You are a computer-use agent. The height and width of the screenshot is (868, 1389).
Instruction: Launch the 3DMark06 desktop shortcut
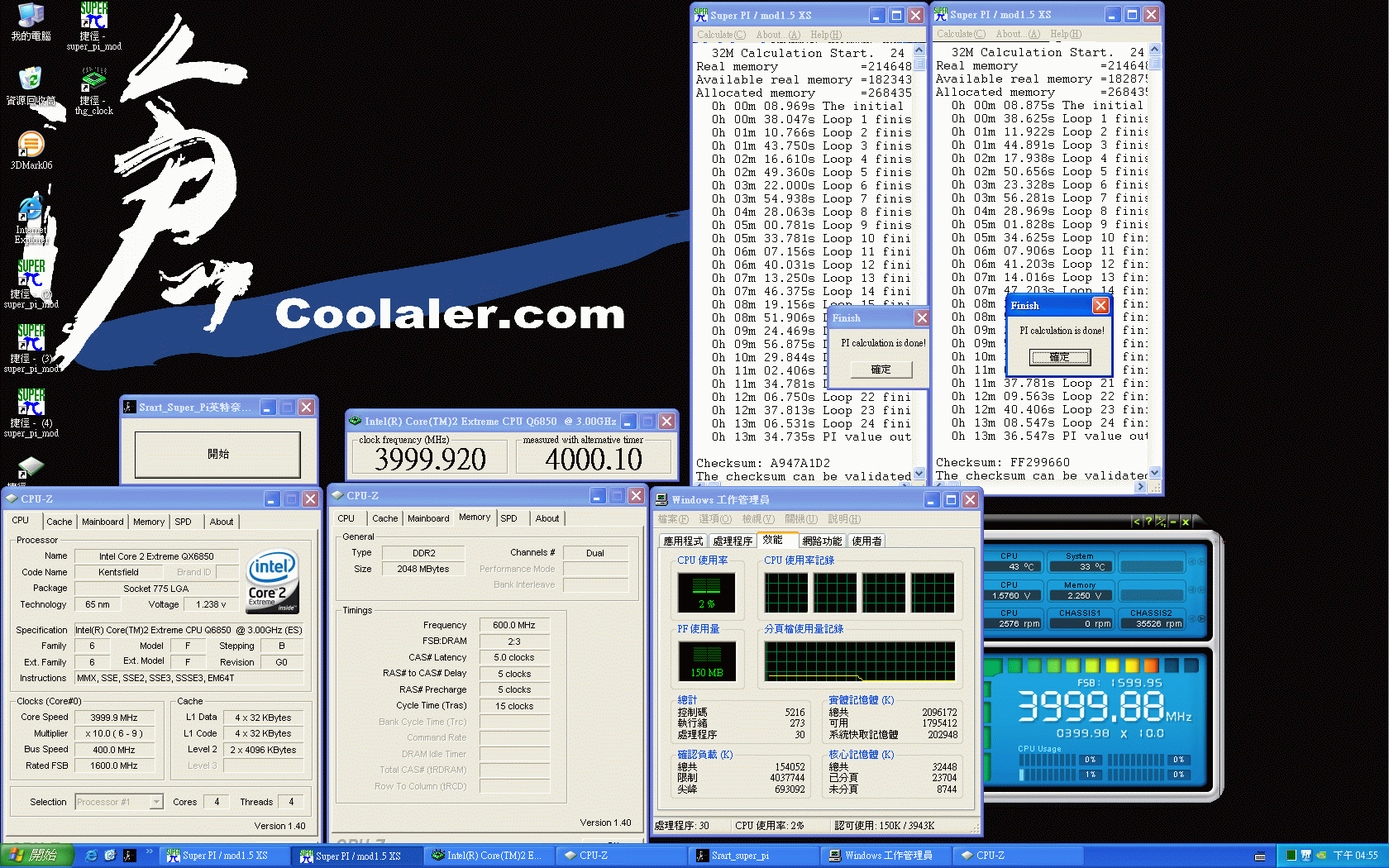point(31,150)
